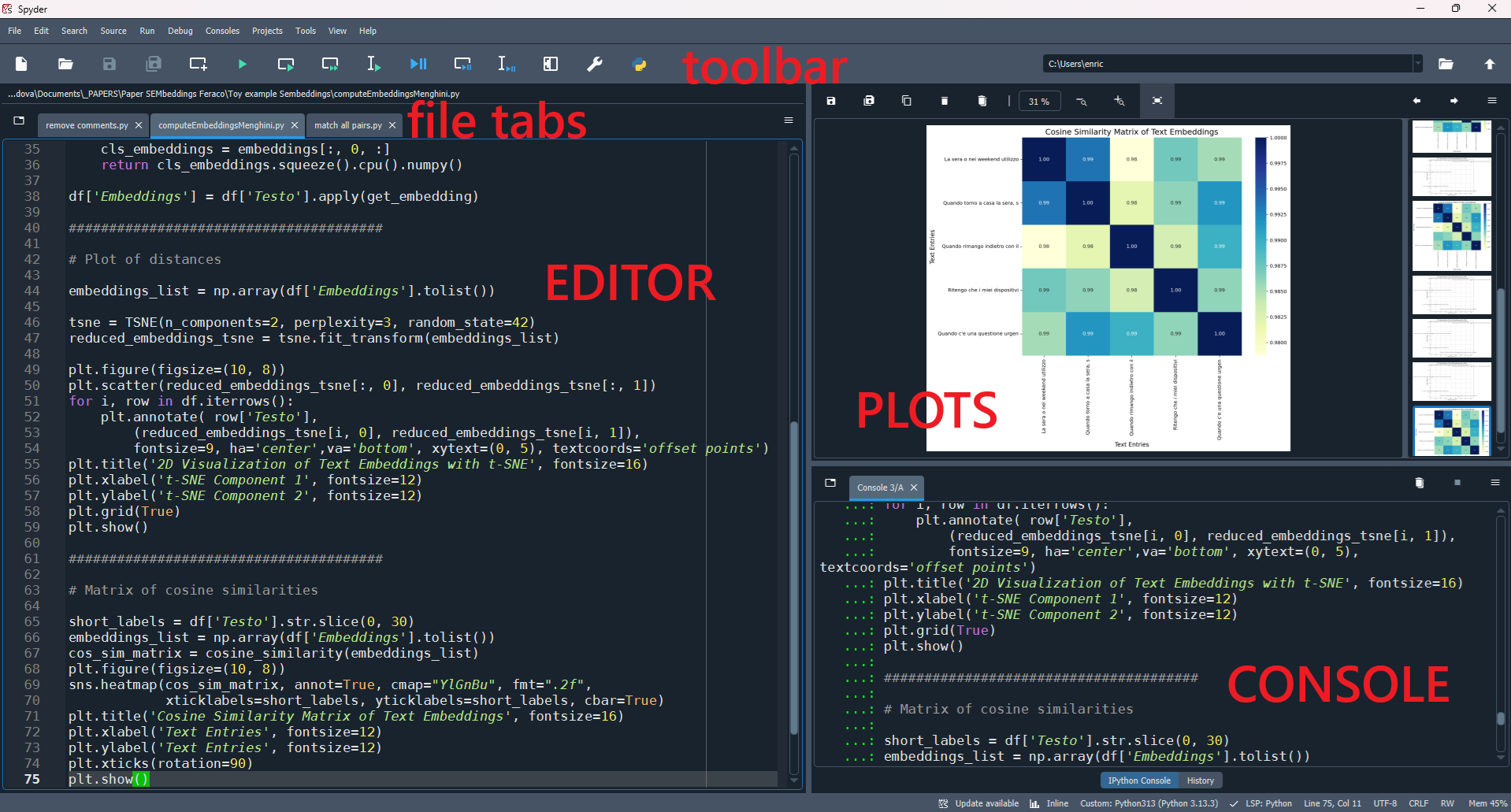Viewport: 1511px width, 812px height.
Task: Save the current file via toolbar
Action: (x=110, y=64)
